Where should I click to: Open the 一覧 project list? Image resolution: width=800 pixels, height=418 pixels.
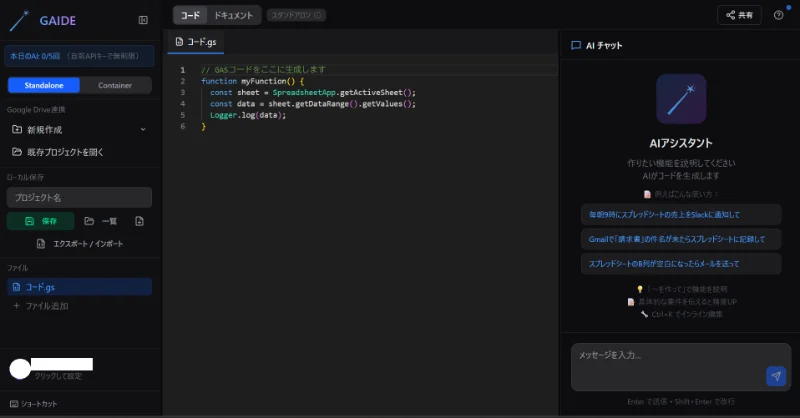[101, 221]
